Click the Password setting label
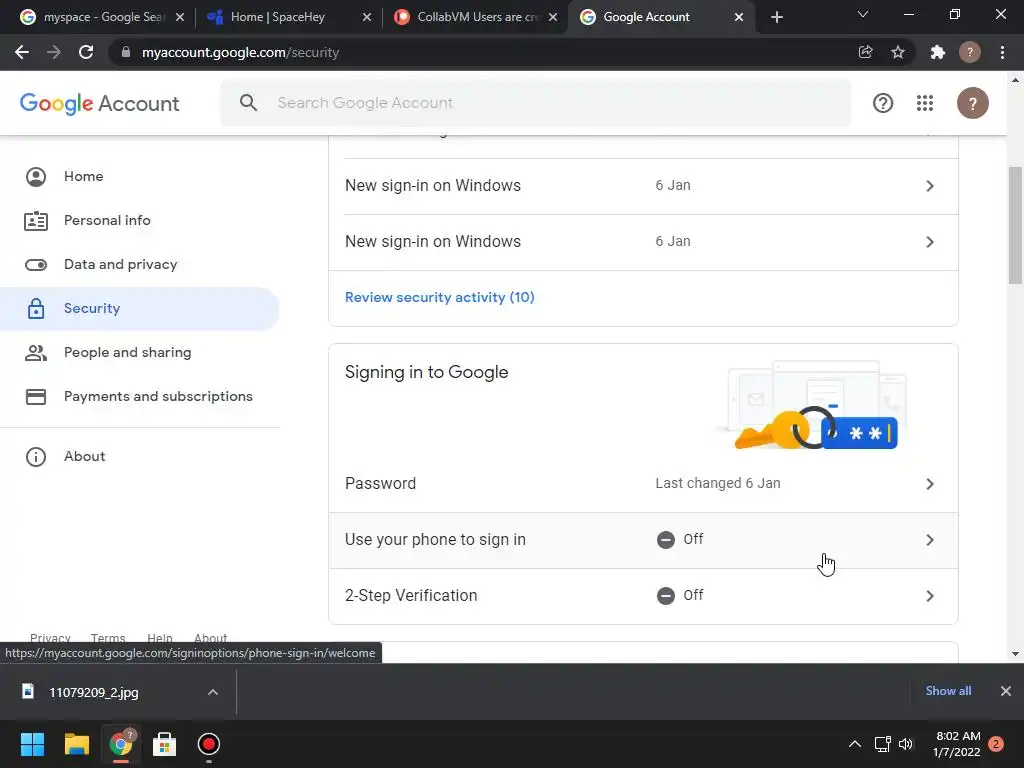Screen dimensions: 1024x768 tap(380, 483)
